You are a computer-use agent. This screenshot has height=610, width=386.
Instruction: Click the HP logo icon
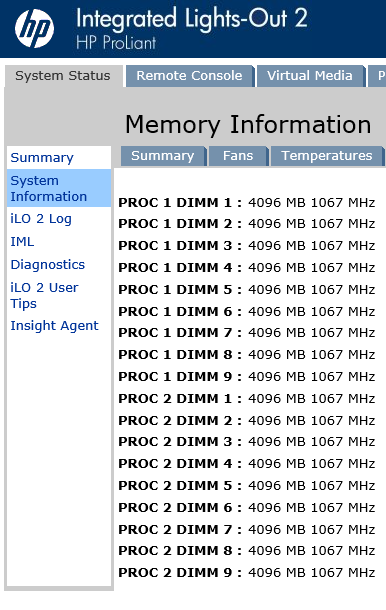point(35,28)
